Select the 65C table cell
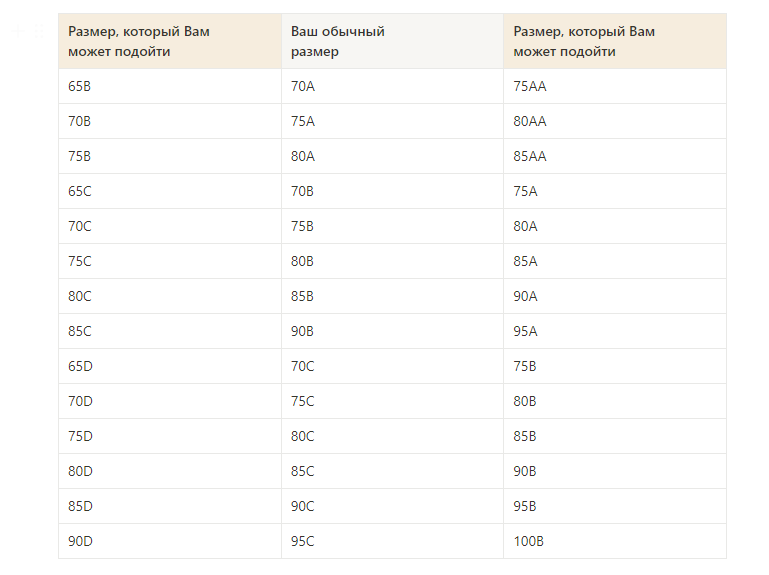 (170, 191)
